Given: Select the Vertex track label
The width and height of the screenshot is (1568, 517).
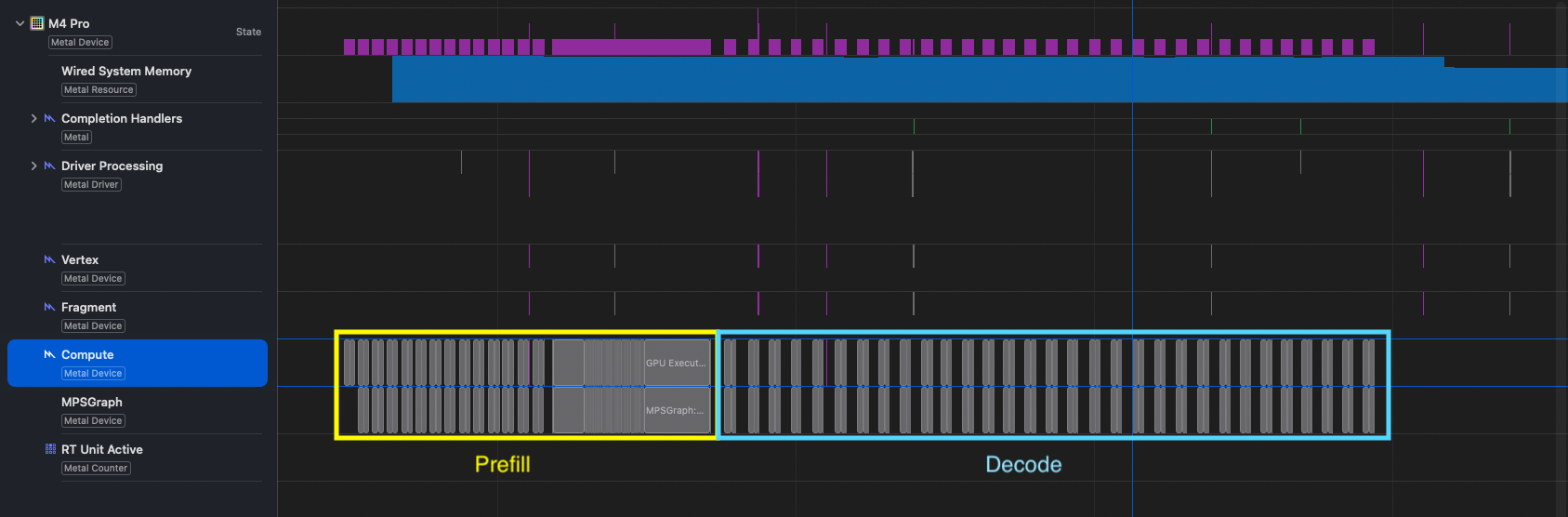Looking at the screenshot, I should coord(80,259).
